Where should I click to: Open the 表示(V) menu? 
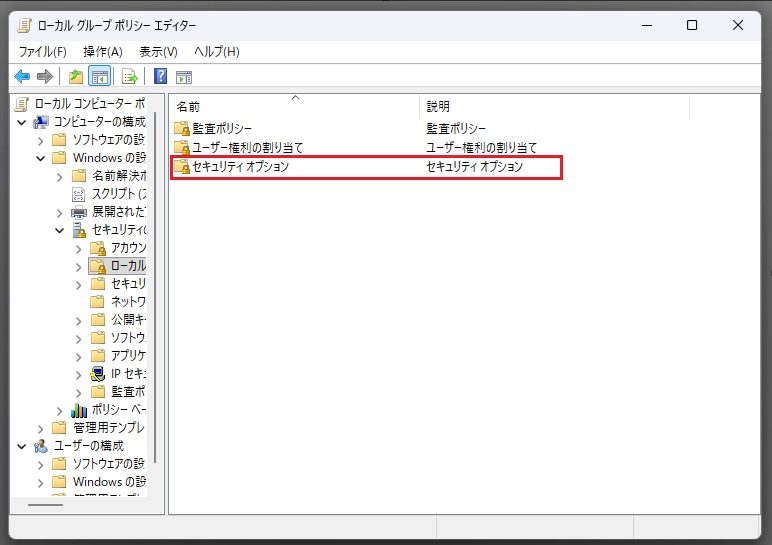tap(158, 51)
